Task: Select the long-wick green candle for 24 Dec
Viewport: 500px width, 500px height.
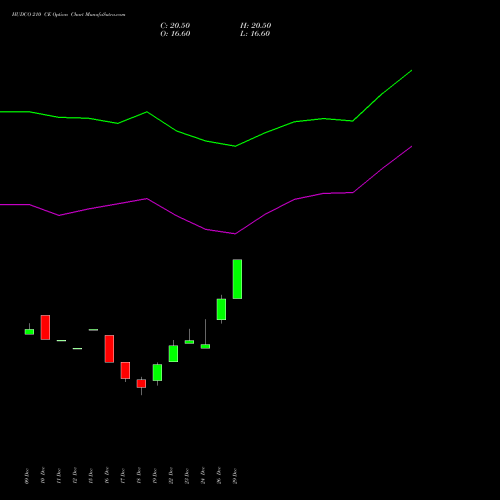Action: click(205, 346)
